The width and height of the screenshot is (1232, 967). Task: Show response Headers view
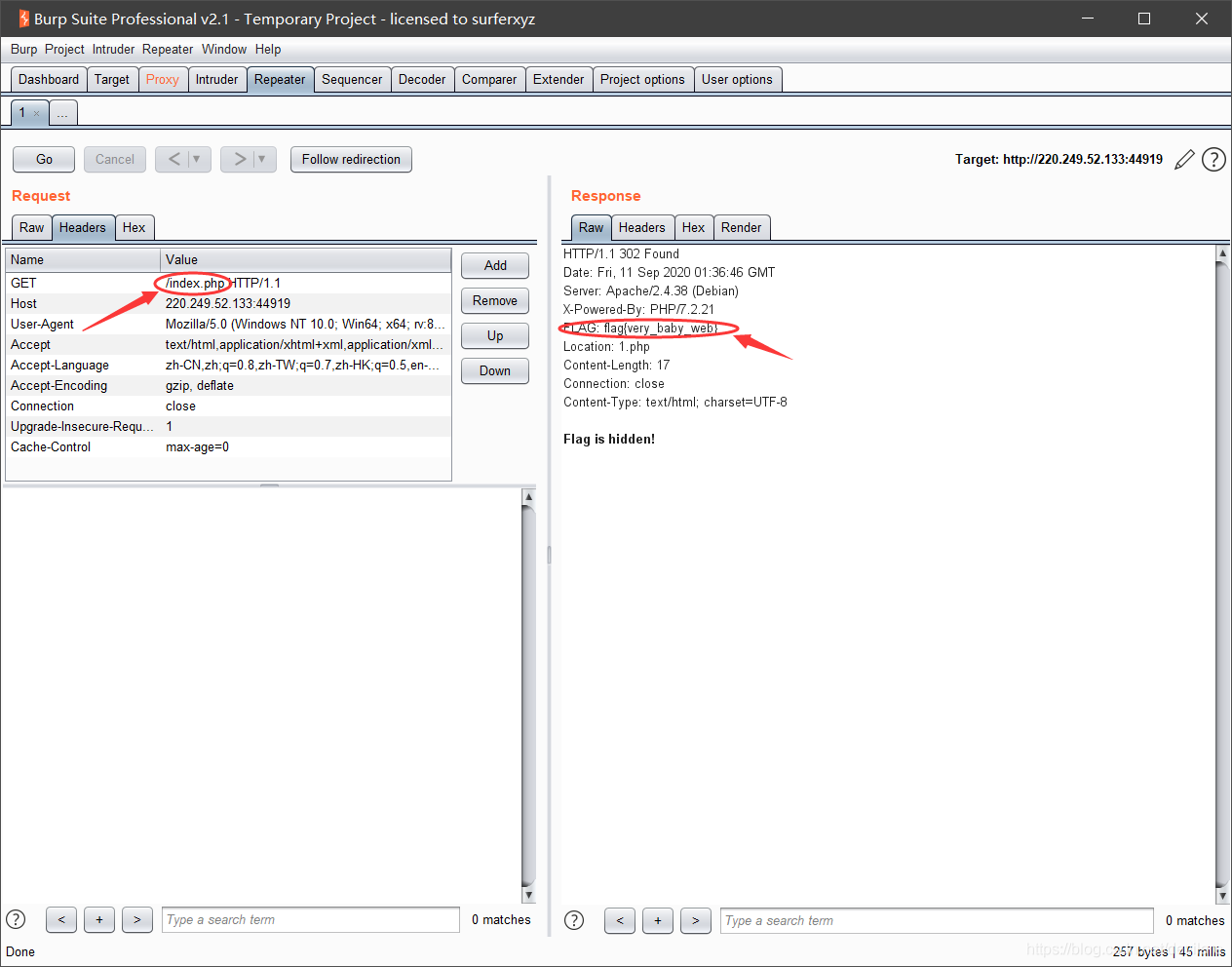641,228
